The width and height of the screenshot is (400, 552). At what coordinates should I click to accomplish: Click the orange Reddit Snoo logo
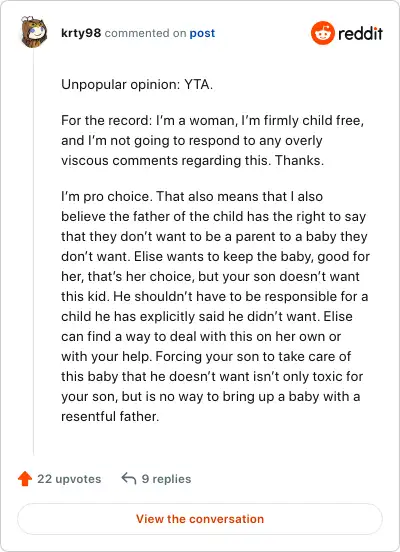pos(323,33)
